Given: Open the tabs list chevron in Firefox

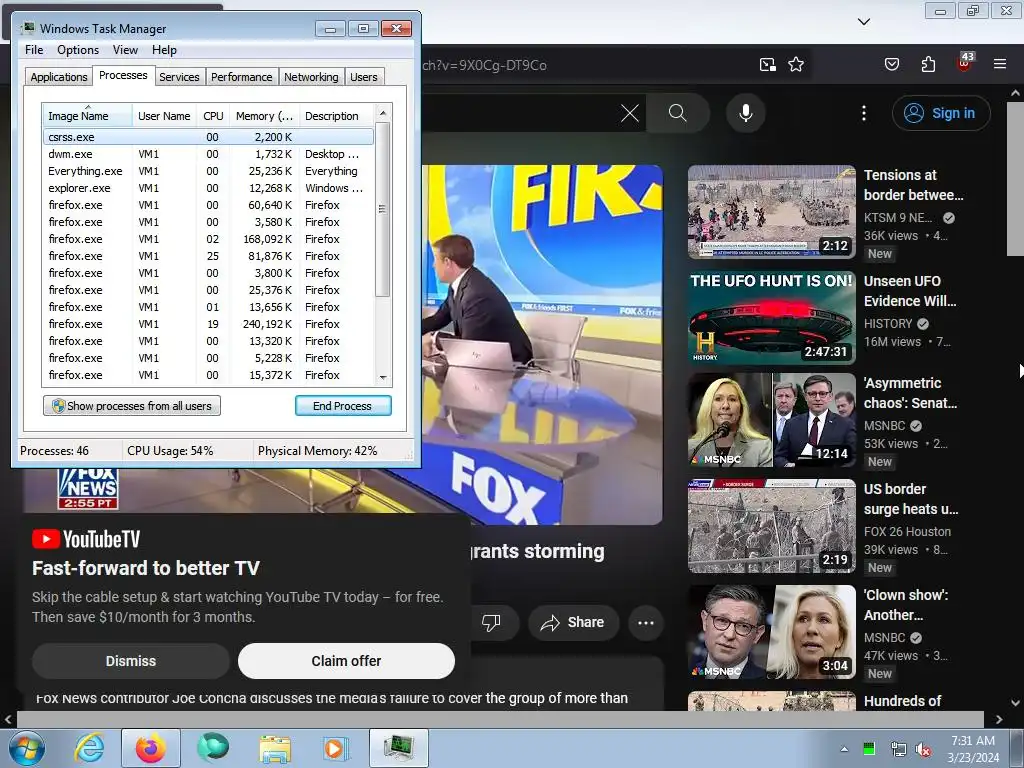Looking at the screenshot, I should point(863,22).
